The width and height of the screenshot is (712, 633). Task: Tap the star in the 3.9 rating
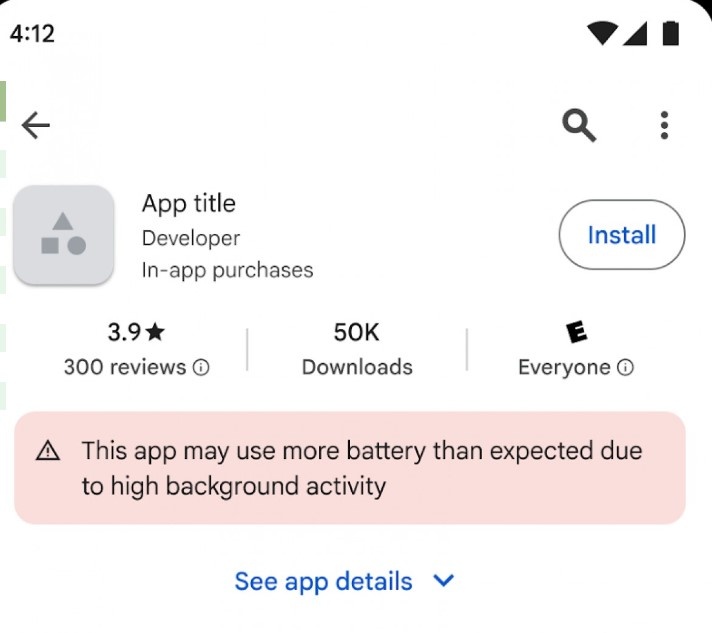(x=156, y=331)
